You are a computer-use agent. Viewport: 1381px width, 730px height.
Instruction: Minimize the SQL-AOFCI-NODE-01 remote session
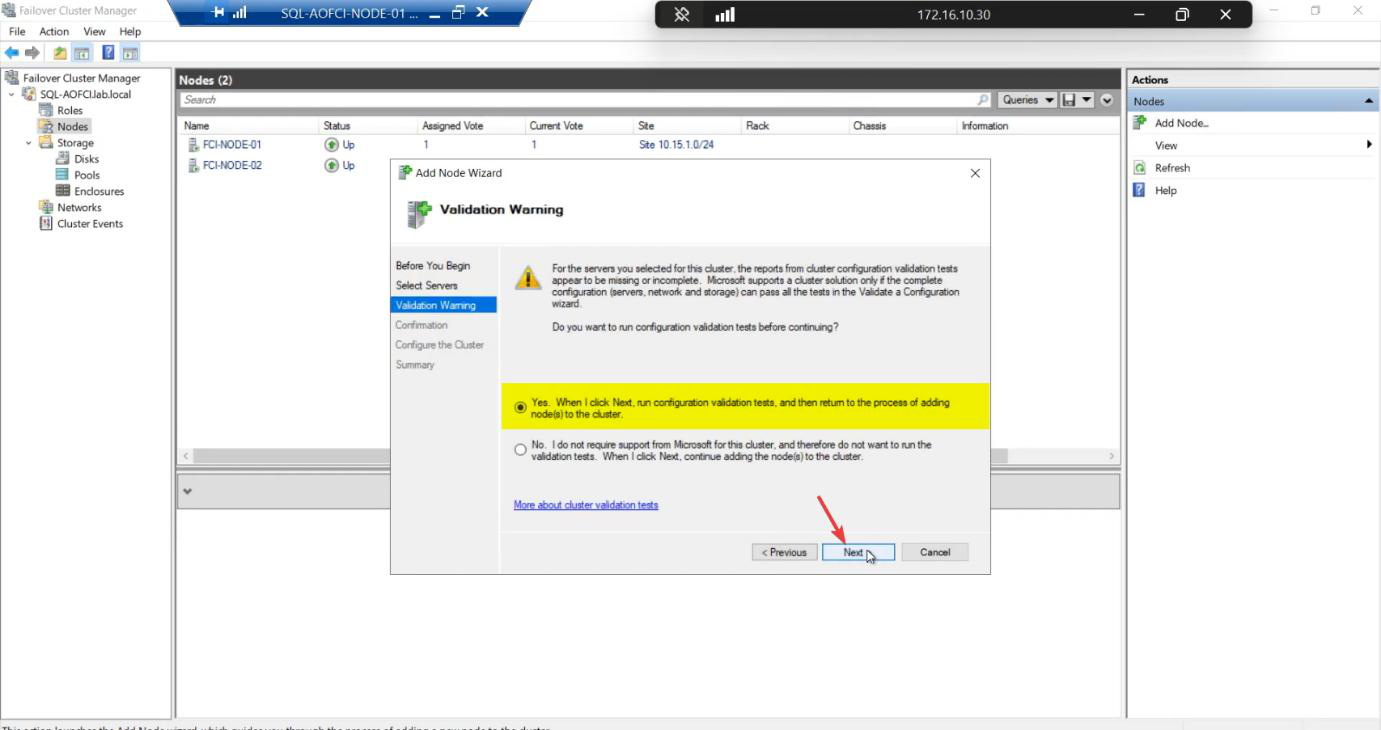[x=433, y=13]
